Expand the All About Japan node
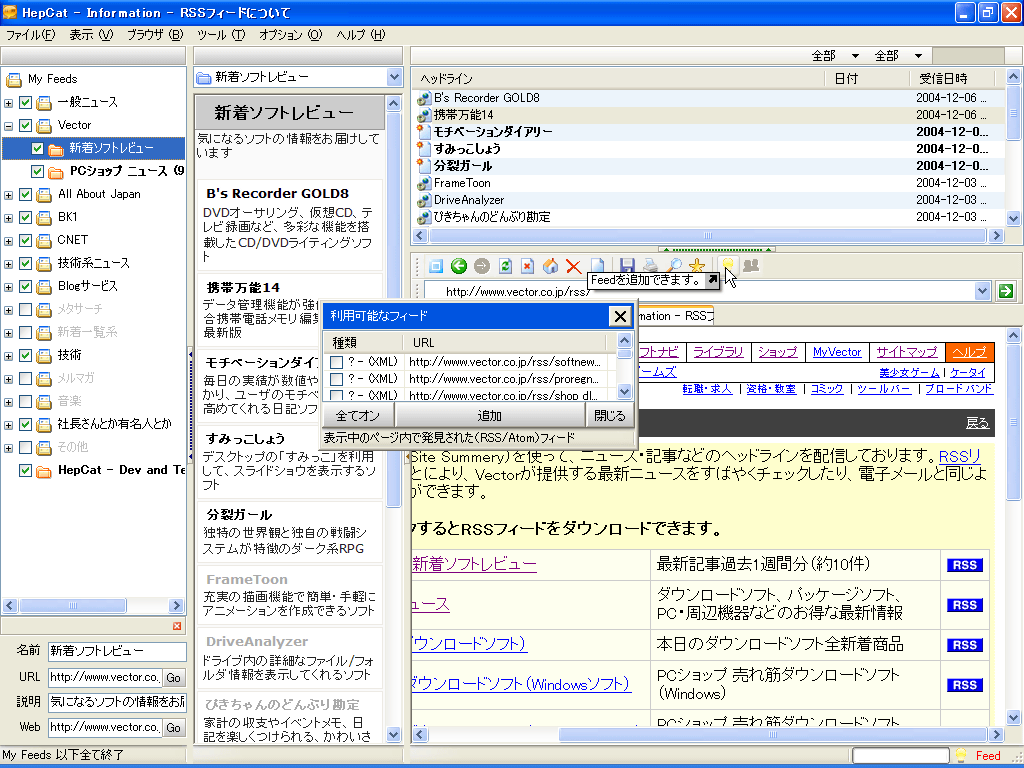1024x768 pixels. [x=8, y=195]
